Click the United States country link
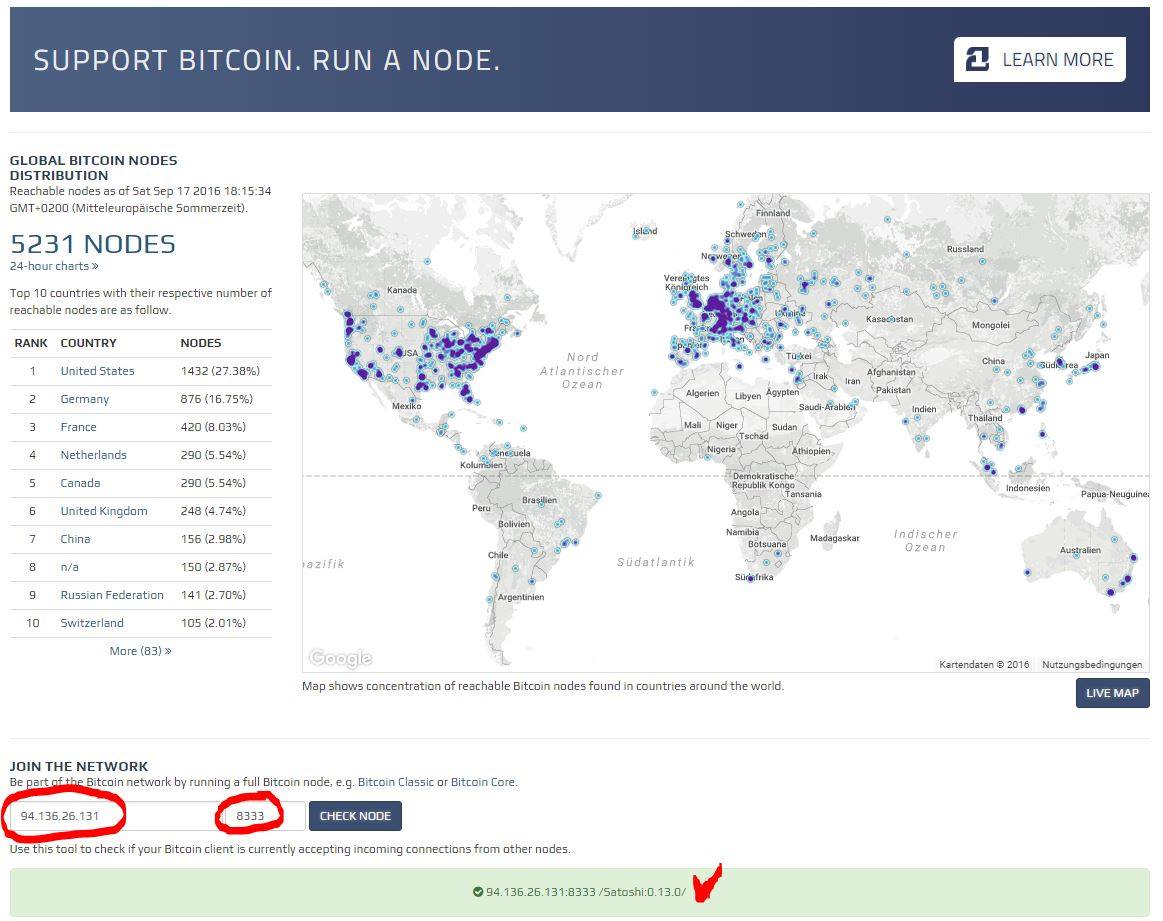Viewport: 1163px width, 921px height. (x=97, y=371)
